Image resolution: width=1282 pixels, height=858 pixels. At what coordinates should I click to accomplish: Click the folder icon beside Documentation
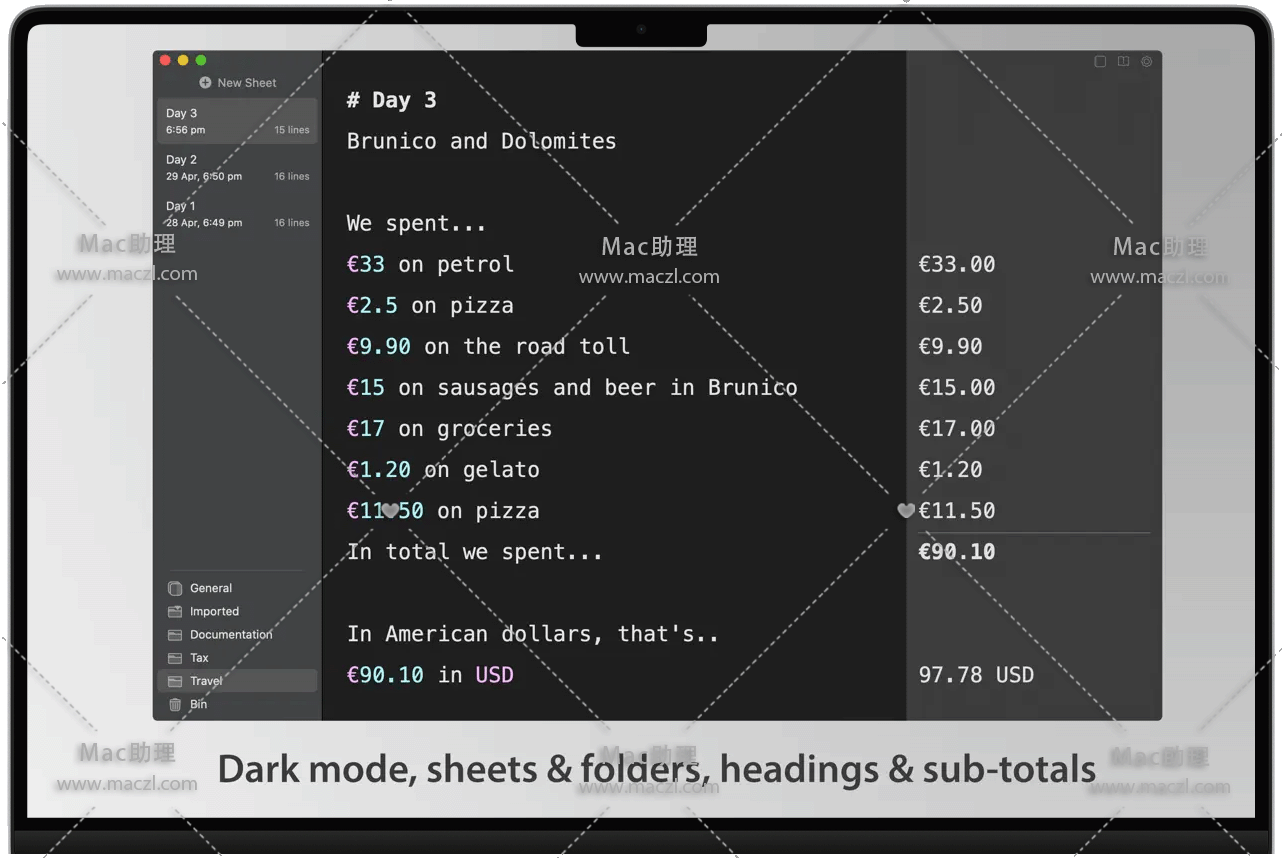pyautogui.click(x=175, y=635)
